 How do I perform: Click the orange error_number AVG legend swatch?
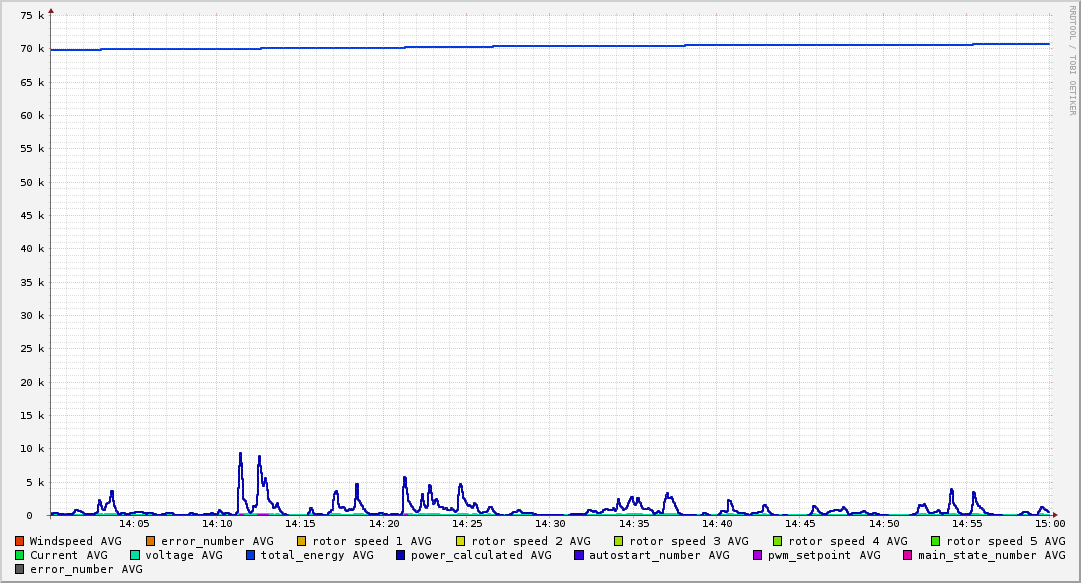(151, 541)
